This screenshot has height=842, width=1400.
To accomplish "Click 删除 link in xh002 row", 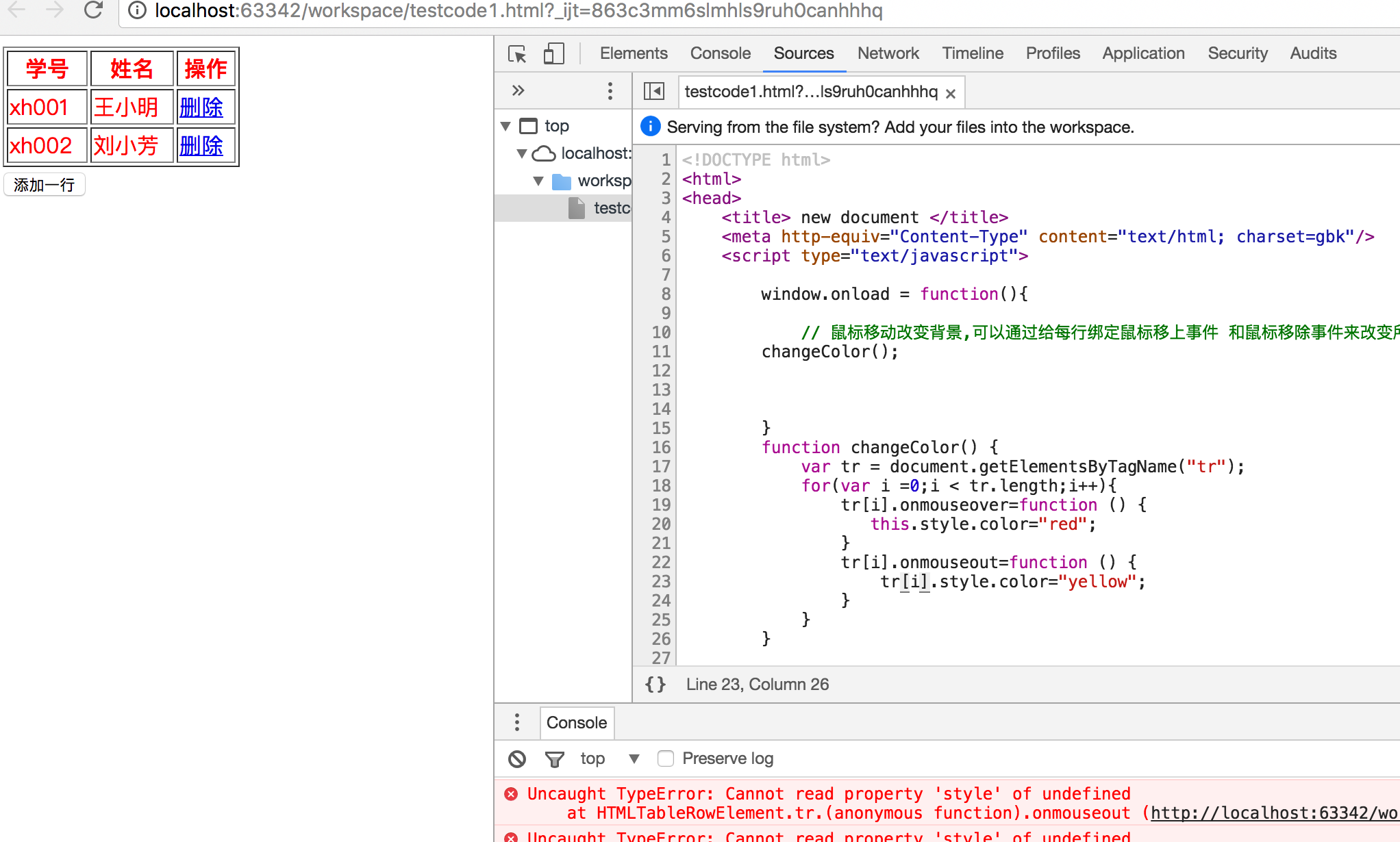I will click(x=201, y=146).
